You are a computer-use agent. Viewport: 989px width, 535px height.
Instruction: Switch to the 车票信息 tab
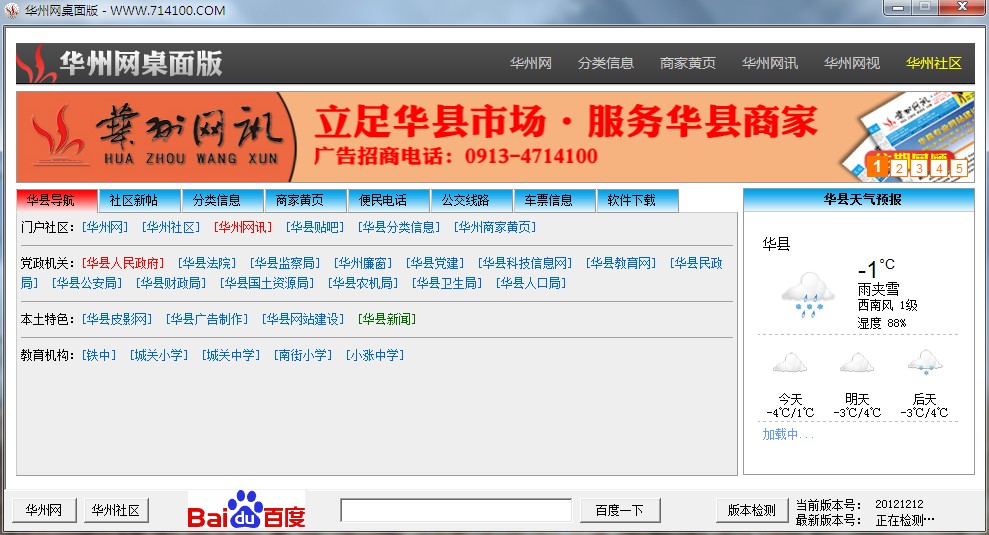pos(555,201)
